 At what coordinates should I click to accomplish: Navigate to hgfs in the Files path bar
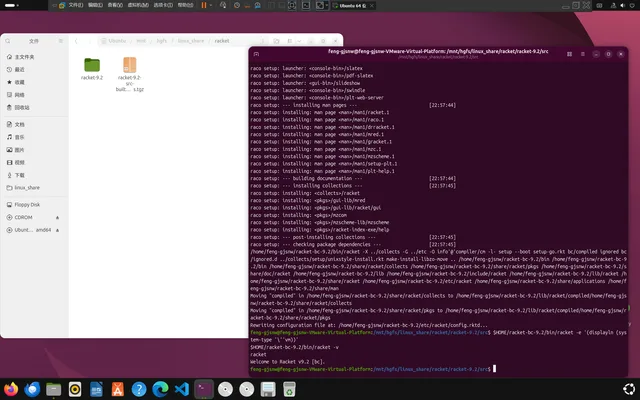point(162,41)
